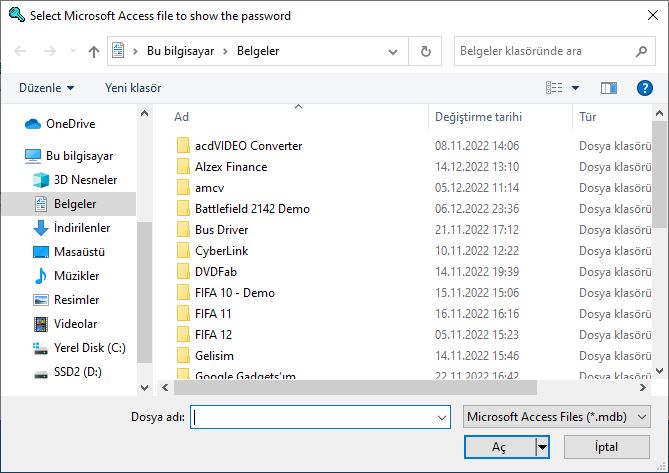Expand the view options dropdown arrow
Screen dimensions: 669x473
575,88
